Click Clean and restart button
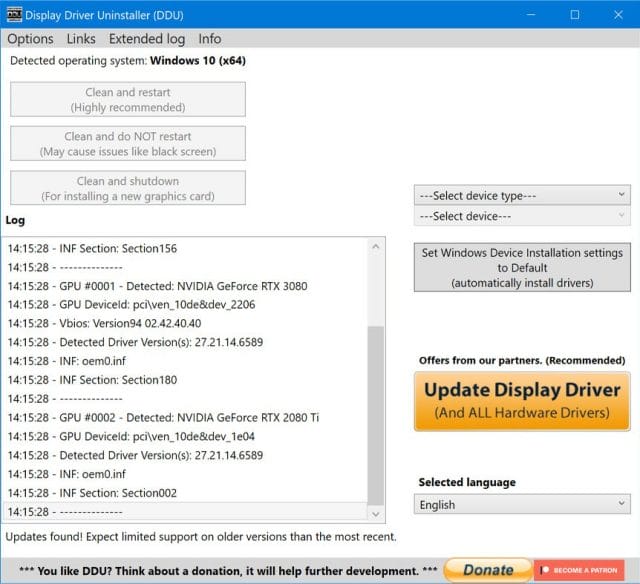This screenshot has height=584, width=640. point(128,100)
